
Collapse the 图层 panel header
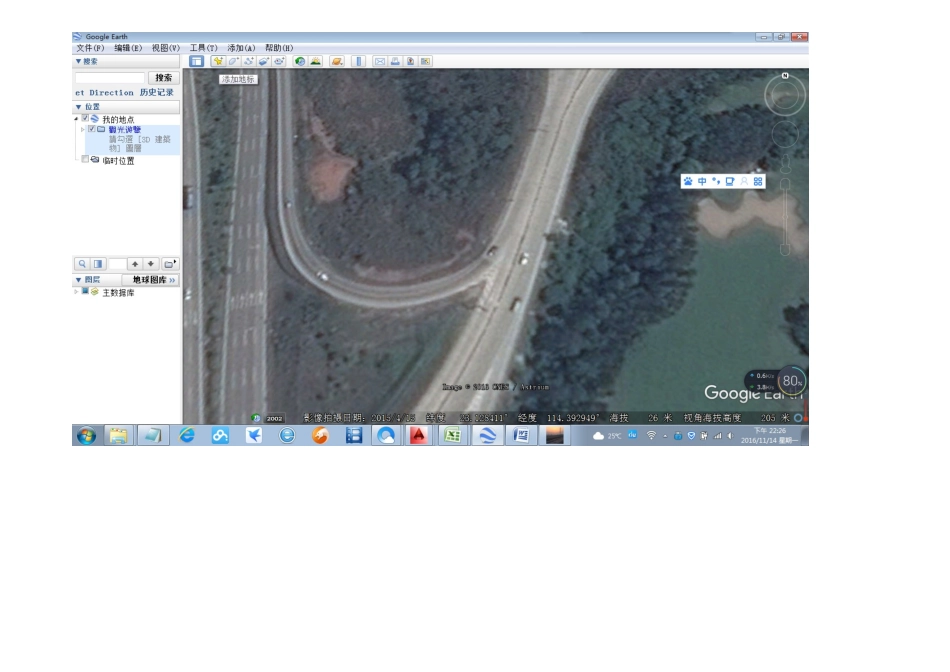point(97,280)
